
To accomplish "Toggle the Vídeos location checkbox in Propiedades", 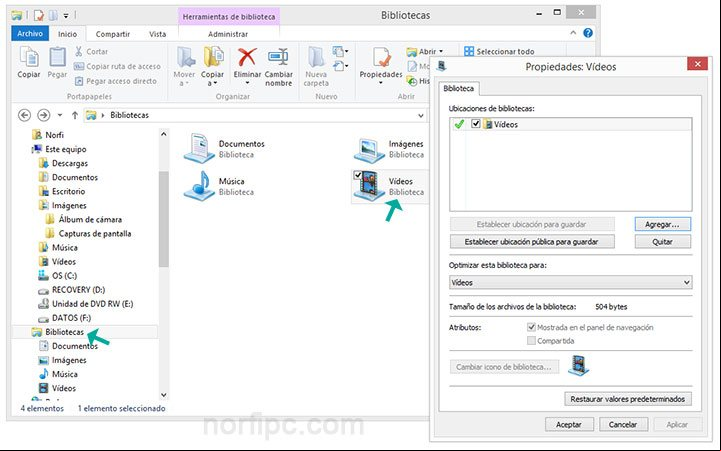I will (x=475, y=124).
